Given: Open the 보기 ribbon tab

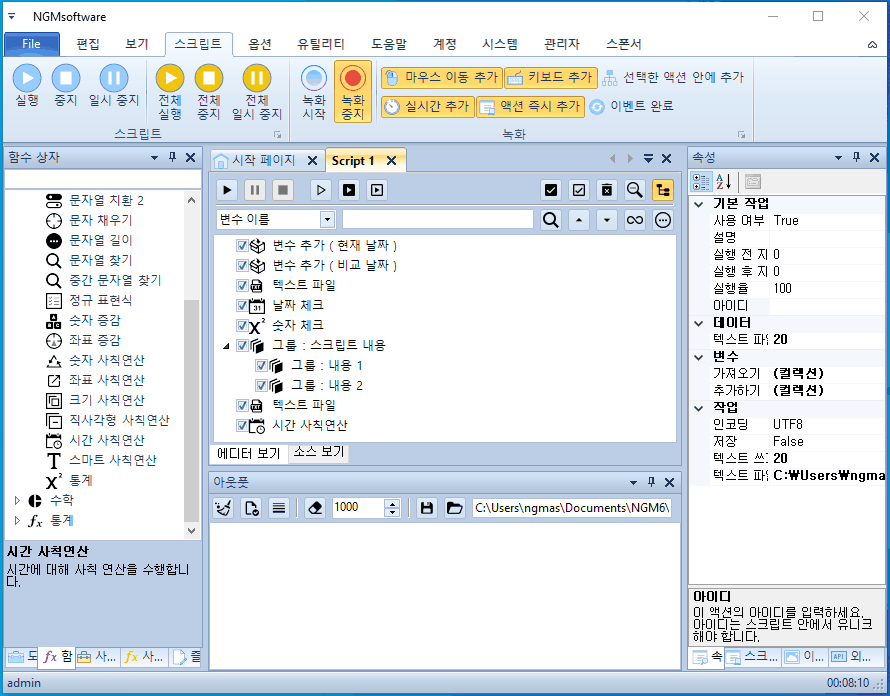Looking at the screenshot, I should click(x=137, y=44).
